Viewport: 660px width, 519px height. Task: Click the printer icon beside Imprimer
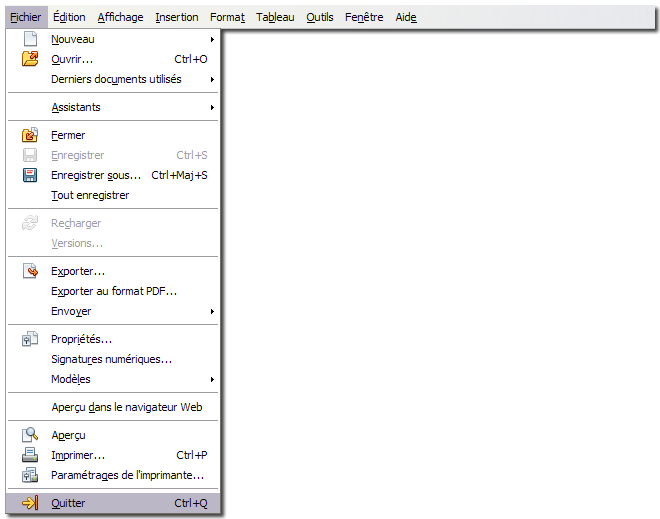pyautogui.click(x=30, y=455)
